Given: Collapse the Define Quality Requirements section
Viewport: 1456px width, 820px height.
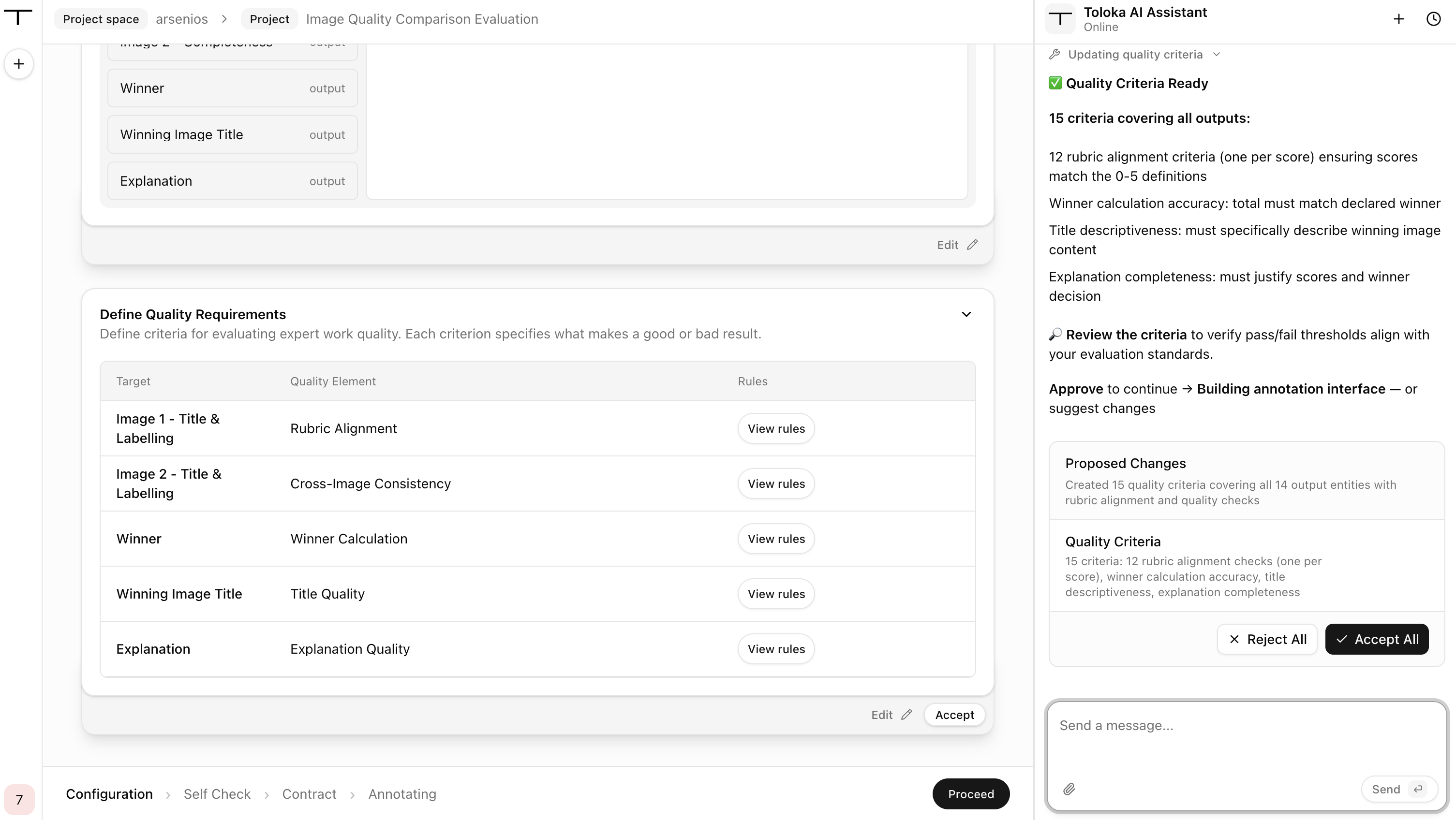Looking at the screenshot, I should point(966,314).
